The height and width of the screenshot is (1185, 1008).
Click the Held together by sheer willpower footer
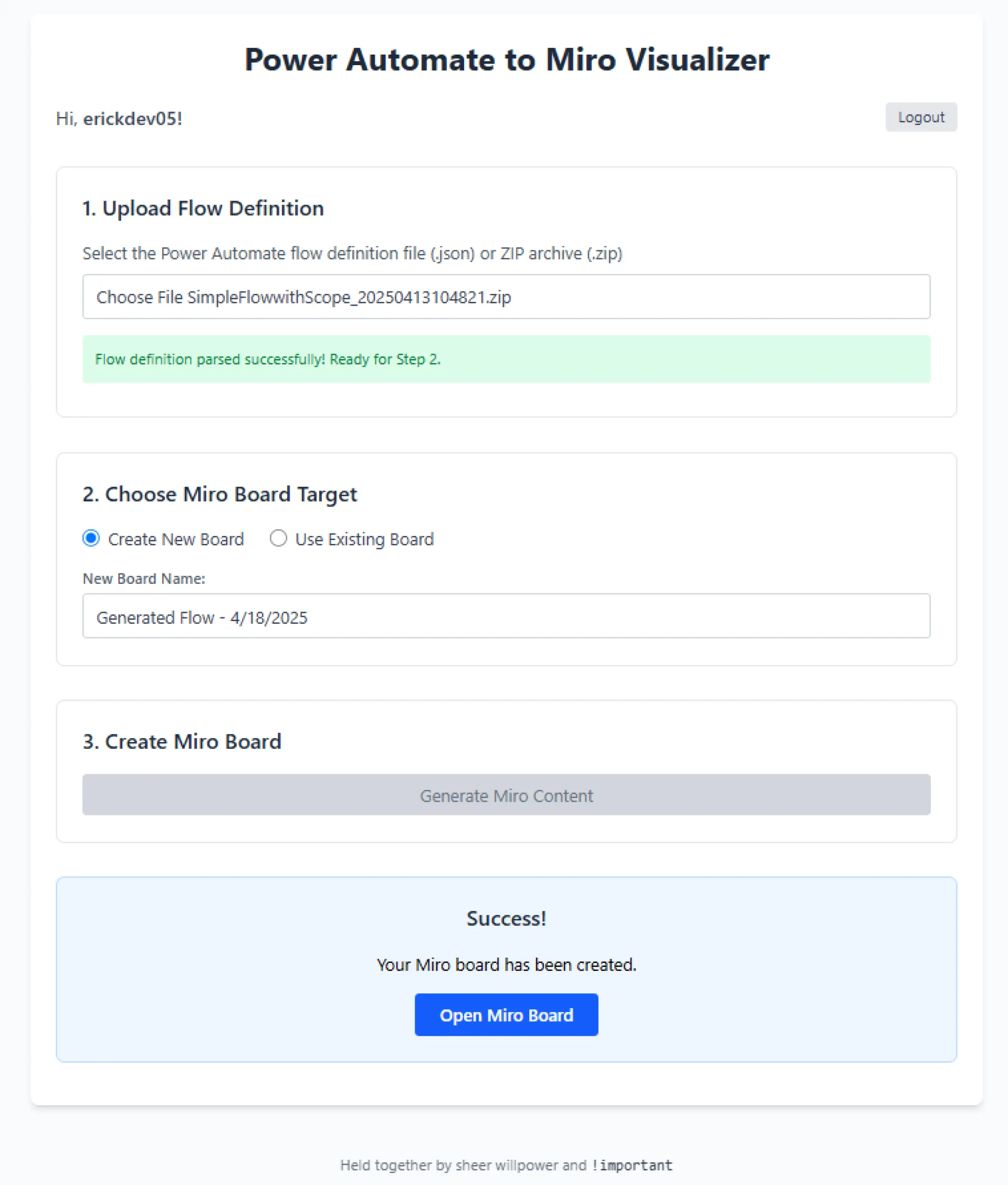tap(464, 1166)
